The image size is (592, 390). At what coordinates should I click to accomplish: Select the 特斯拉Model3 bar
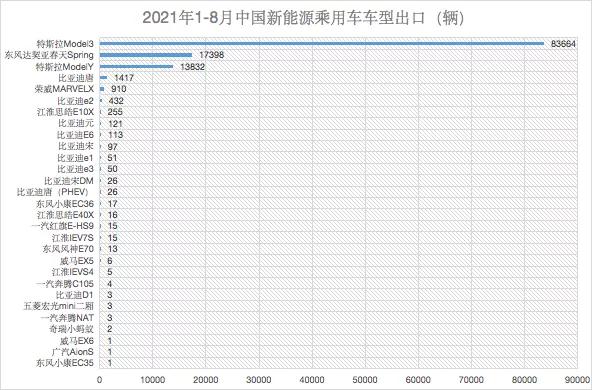tap(322, 44)
